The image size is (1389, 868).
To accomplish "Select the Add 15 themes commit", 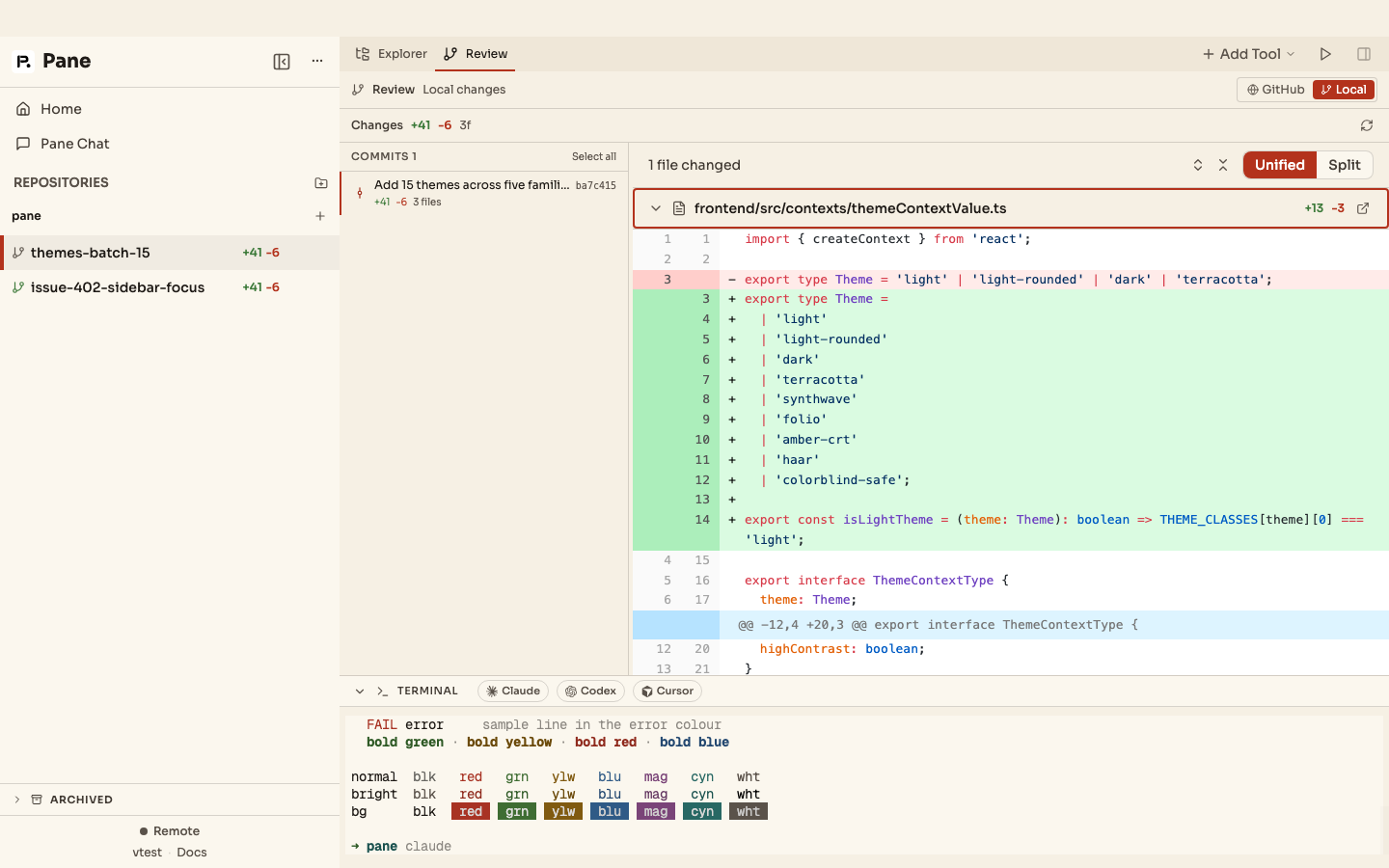I will 484,193.
